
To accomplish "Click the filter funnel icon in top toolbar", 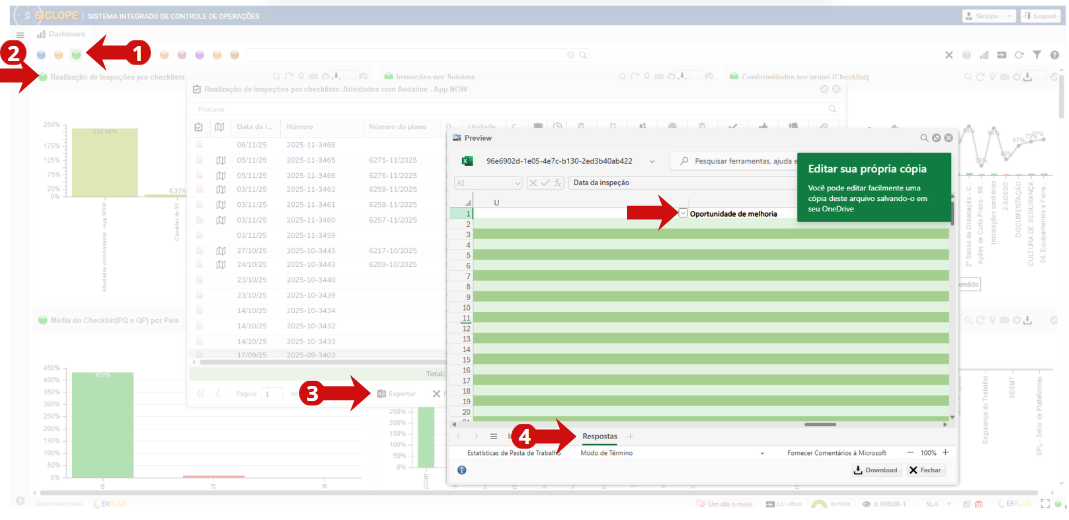I will (x=1037, y=55).
